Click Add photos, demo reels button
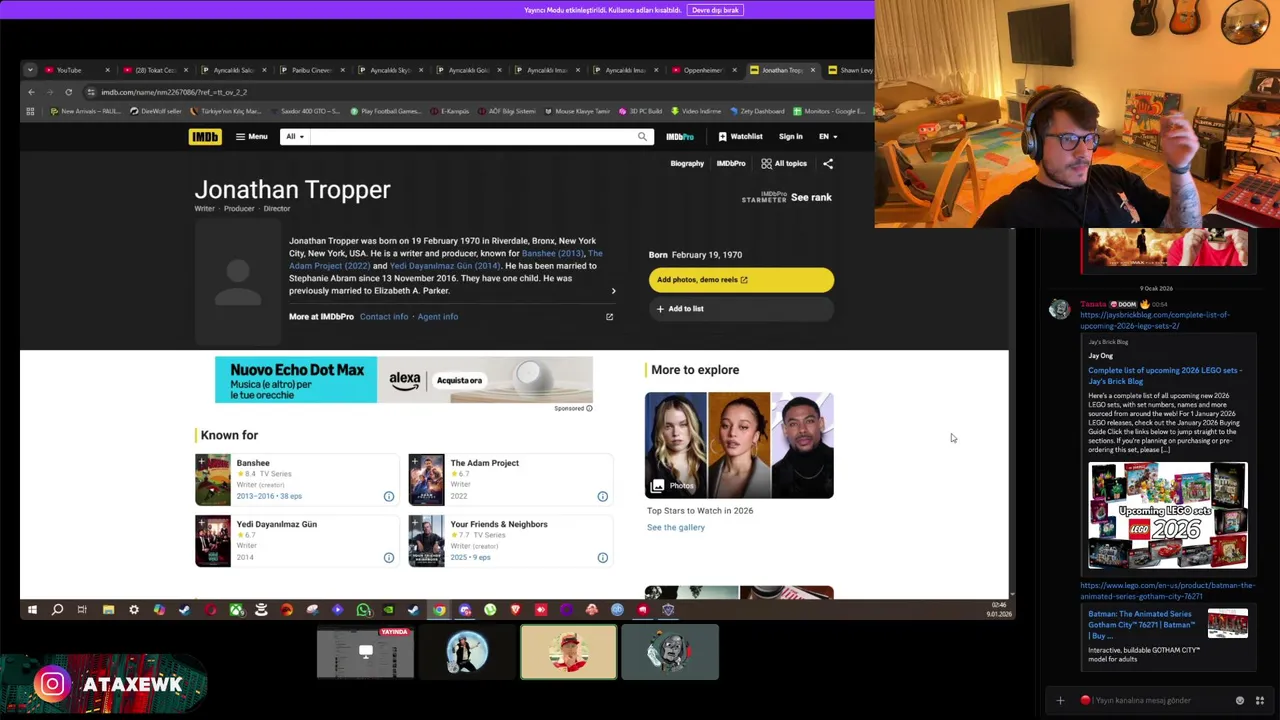The width and height of the screenshot is (1280, 720). pyautogui.click(x=741, y=279)
